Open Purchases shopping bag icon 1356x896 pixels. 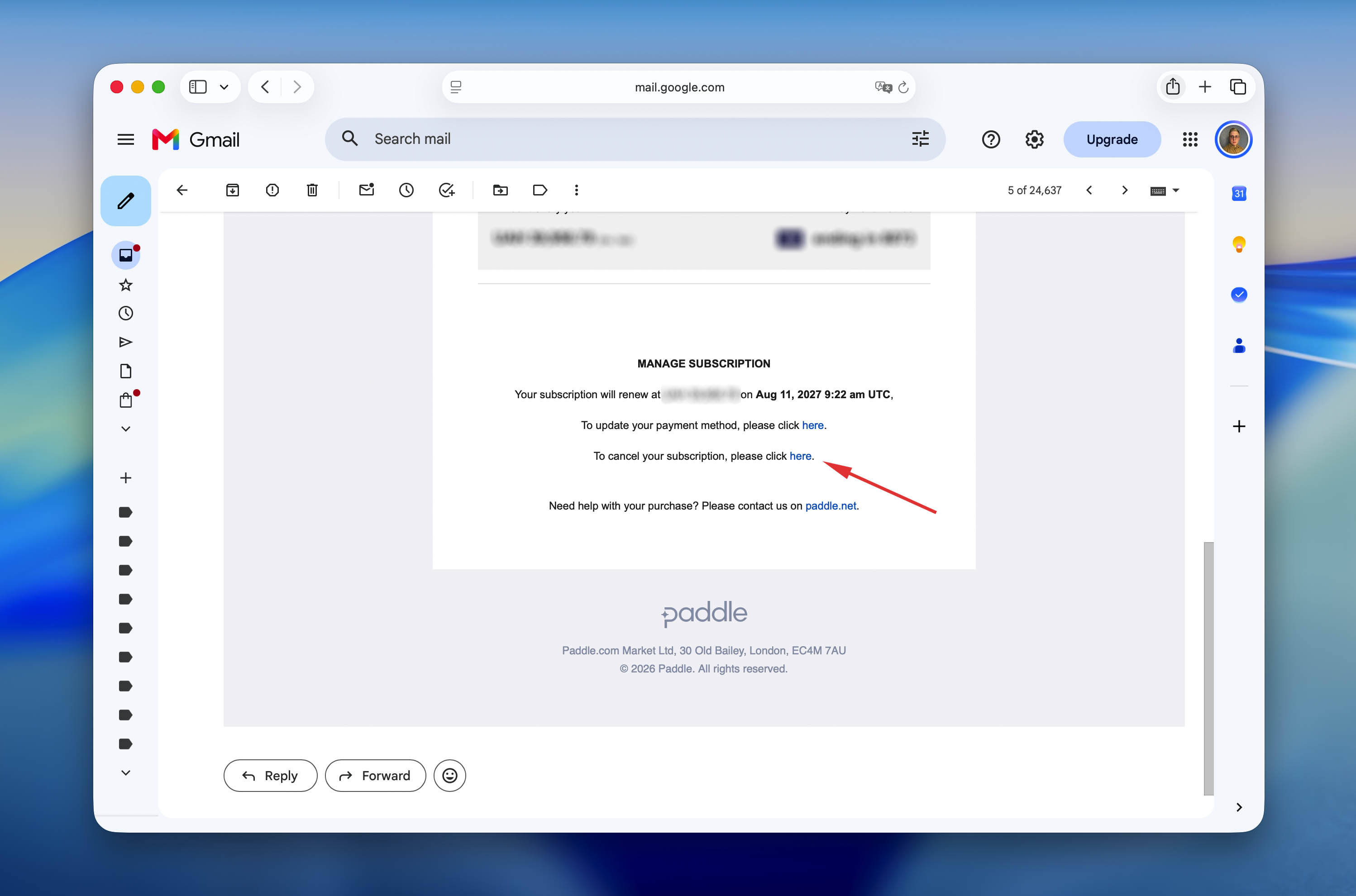click(126, 400)
